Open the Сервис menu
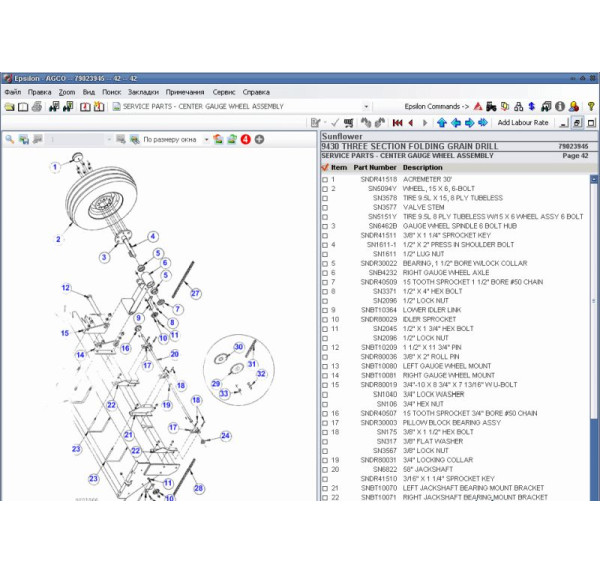The height and width of the screenshot is (573, 600). click(x=223, y=92)
